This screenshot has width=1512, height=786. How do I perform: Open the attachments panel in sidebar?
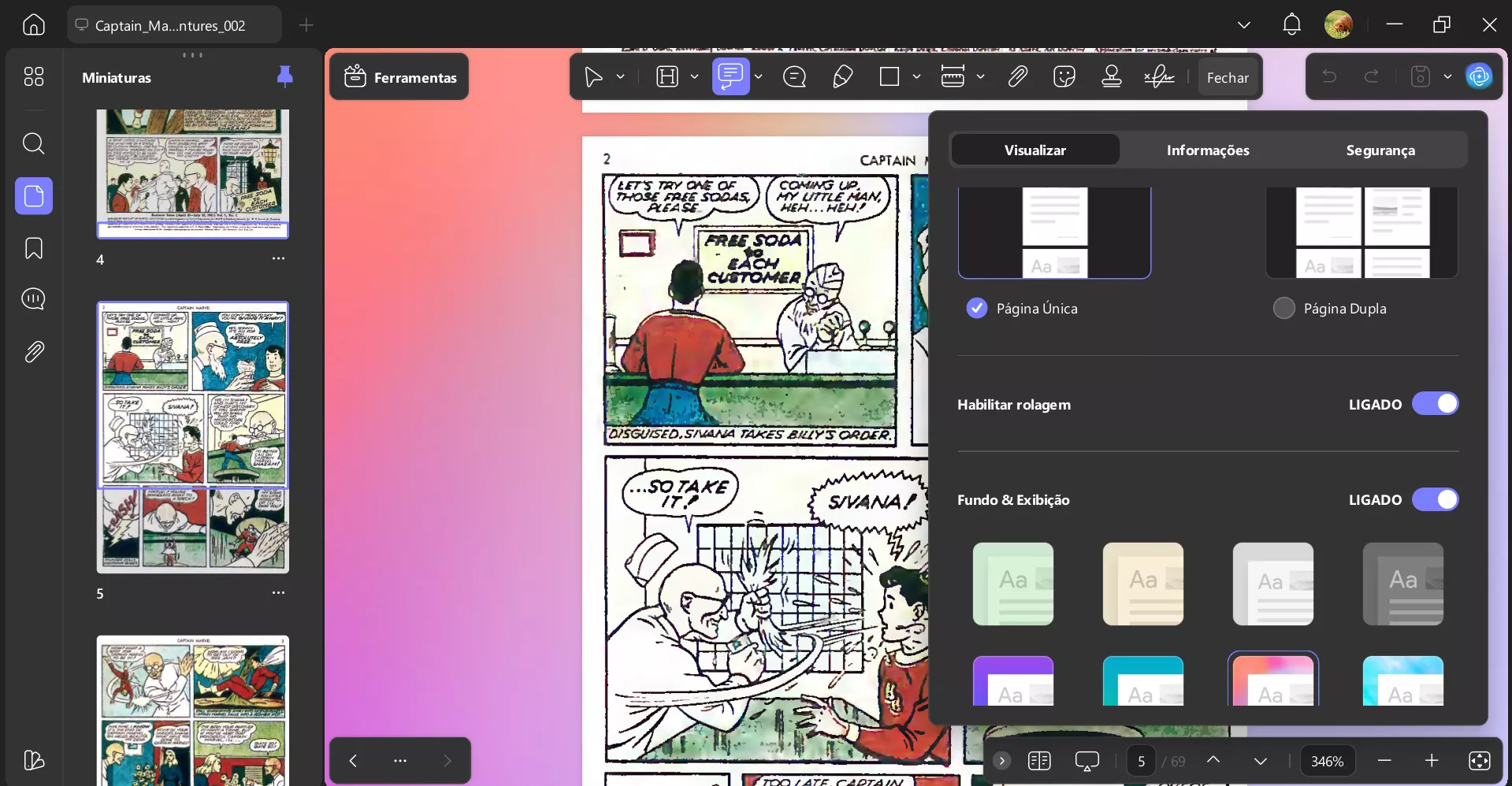pyautogui.click(x=34, y=351)
